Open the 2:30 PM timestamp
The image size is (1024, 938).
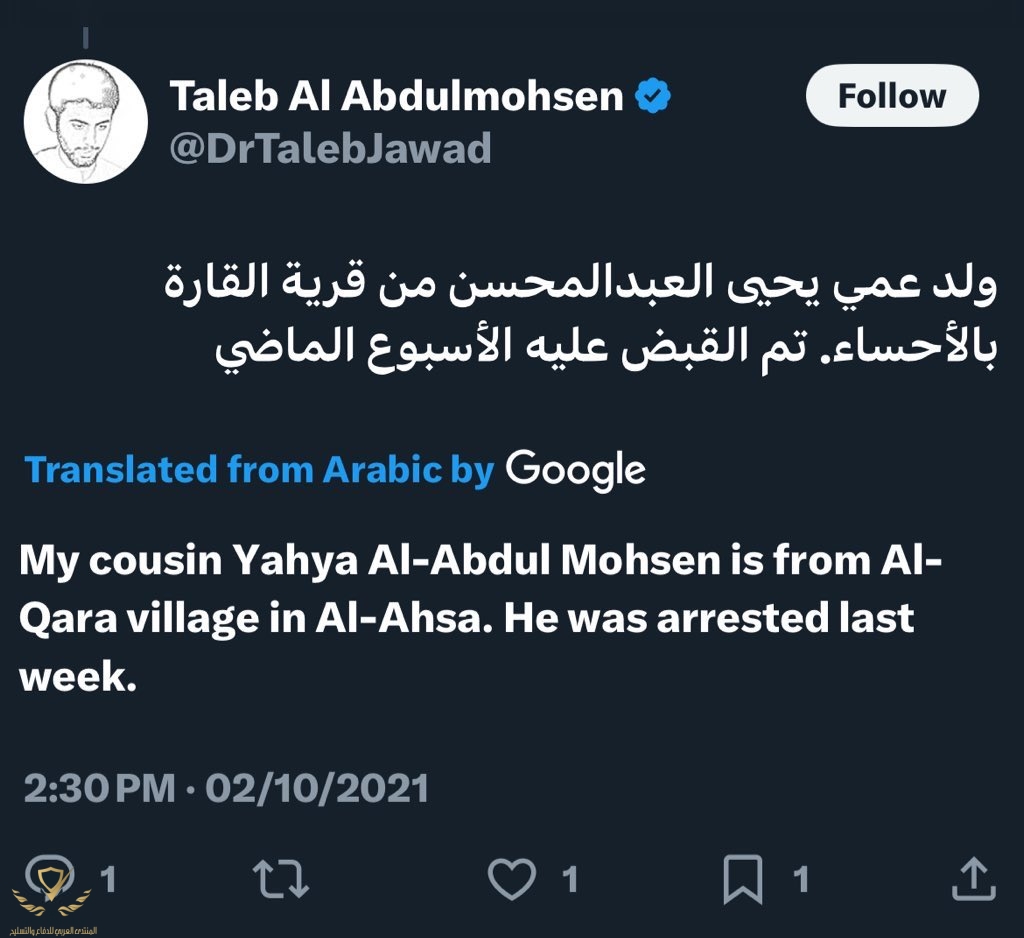click(x=98, y=788)
